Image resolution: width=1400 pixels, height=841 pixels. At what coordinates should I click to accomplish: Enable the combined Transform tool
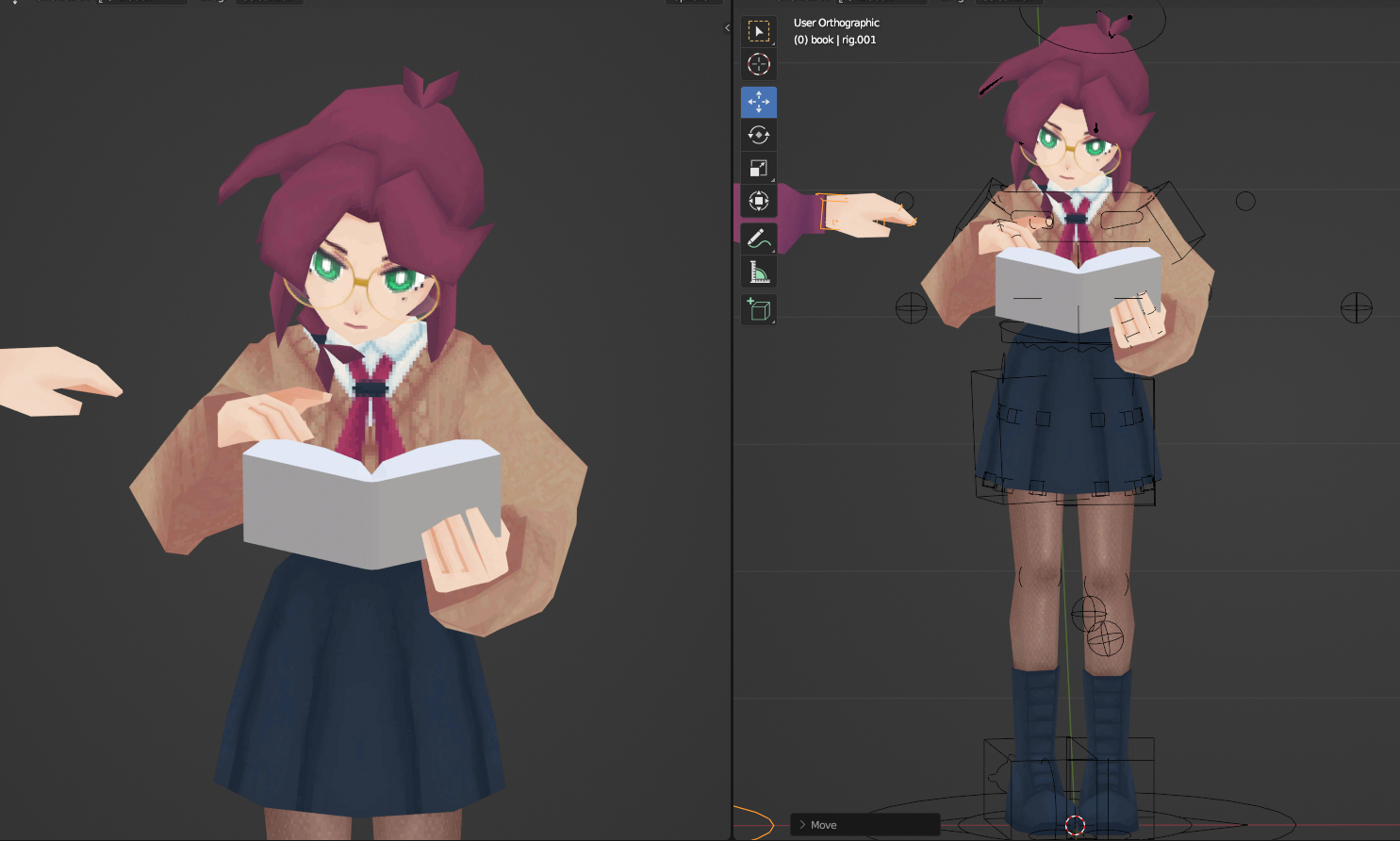(x=759, y=201)
